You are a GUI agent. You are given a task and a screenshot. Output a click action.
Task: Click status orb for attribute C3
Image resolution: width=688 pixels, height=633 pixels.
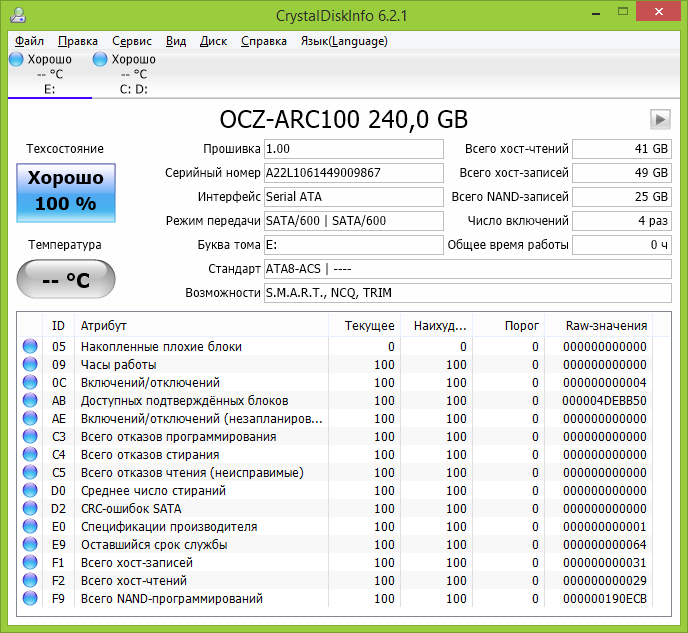click(30, 436)
